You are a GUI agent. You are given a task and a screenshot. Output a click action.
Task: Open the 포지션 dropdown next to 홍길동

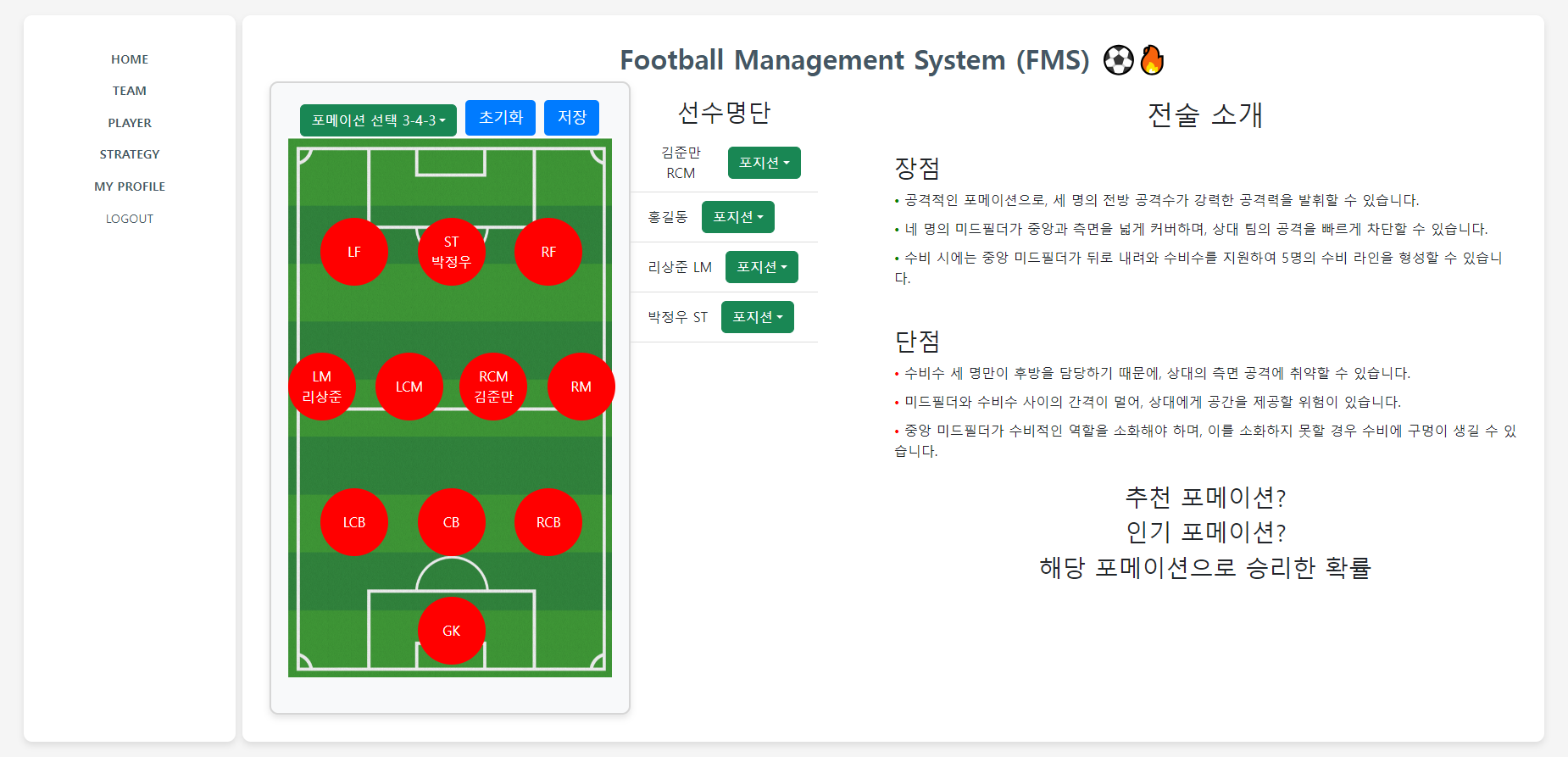(x=737, y=216)
